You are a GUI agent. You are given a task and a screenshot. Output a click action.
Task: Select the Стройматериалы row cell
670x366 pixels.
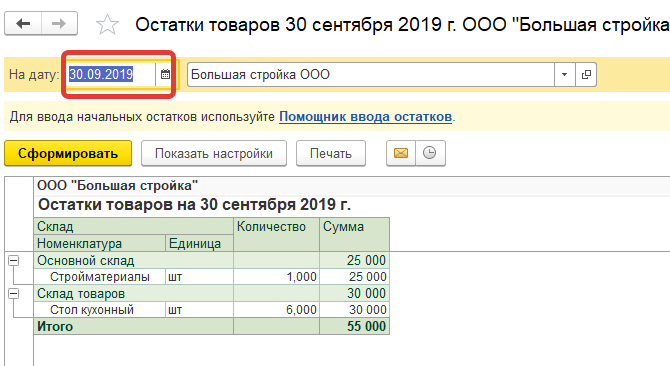coord(100,277)
